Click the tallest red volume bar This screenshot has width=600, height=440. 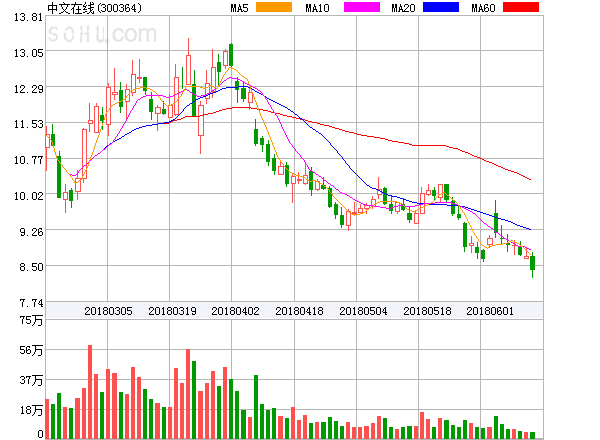[90, 392]
